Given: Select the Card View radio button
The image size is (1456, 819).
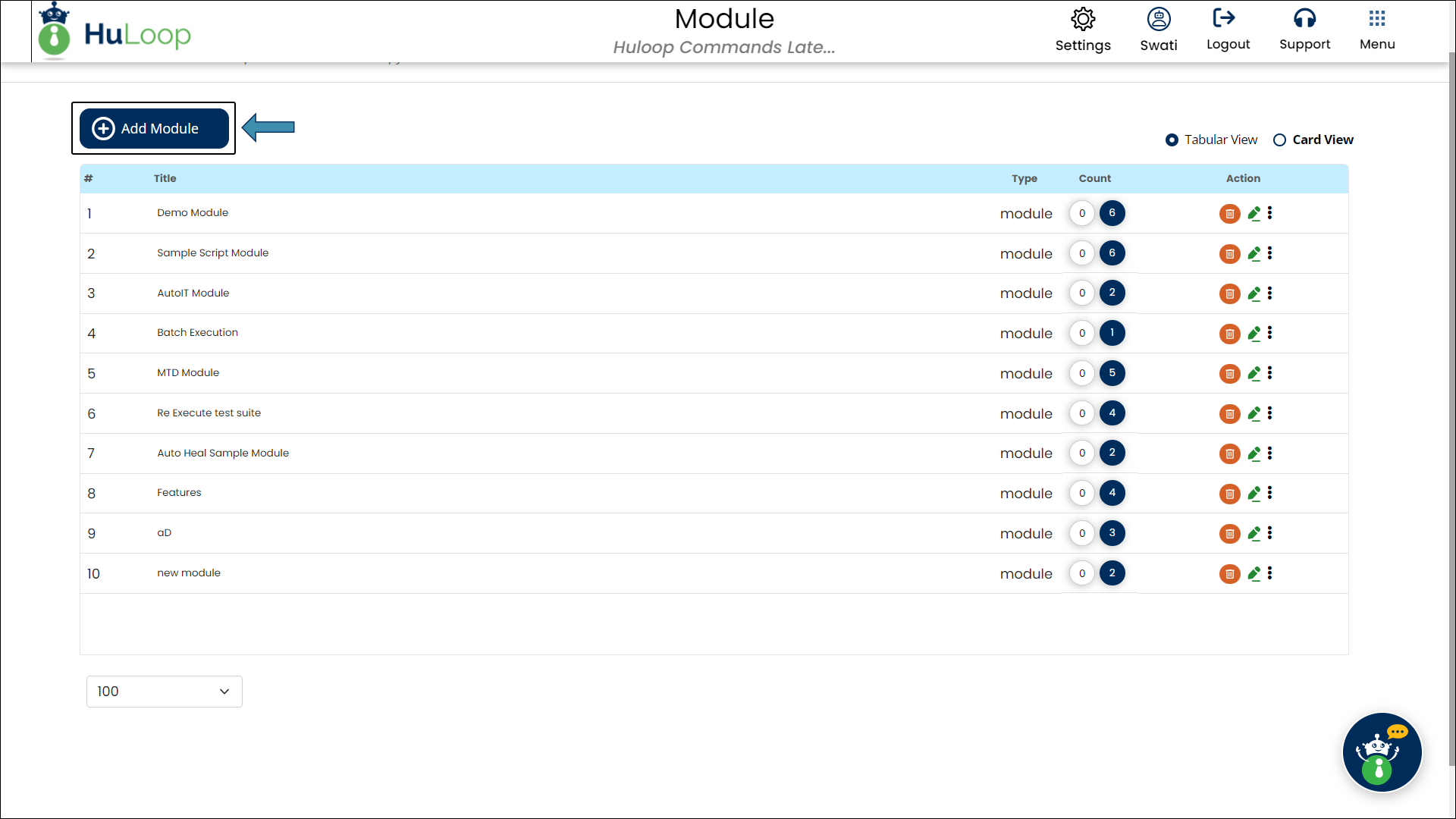Looking at the screenshot, I should point(1279,140).
